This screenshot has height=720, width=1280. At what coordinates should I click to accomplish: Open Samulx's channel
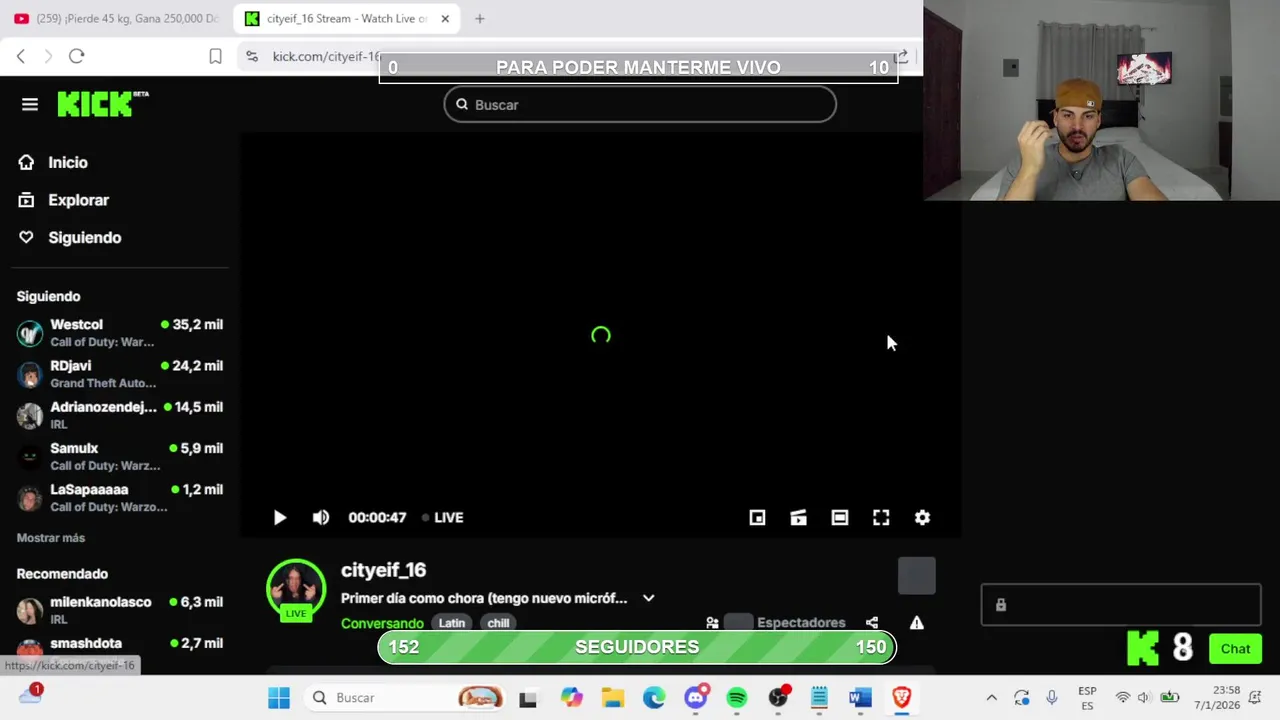[x=120, y=456]
